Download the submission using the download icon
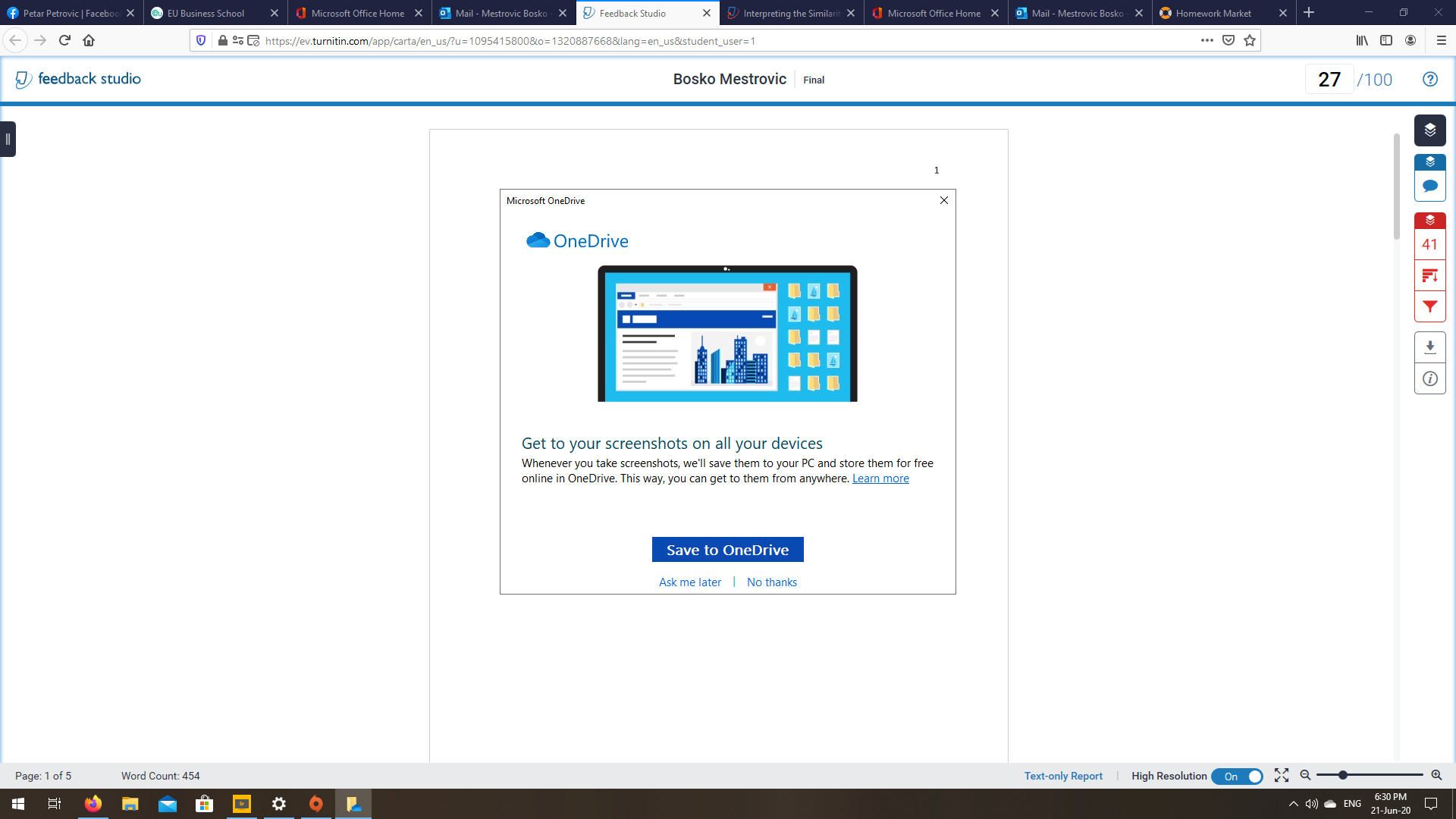1456x819 pixels. click(1429, 347)
